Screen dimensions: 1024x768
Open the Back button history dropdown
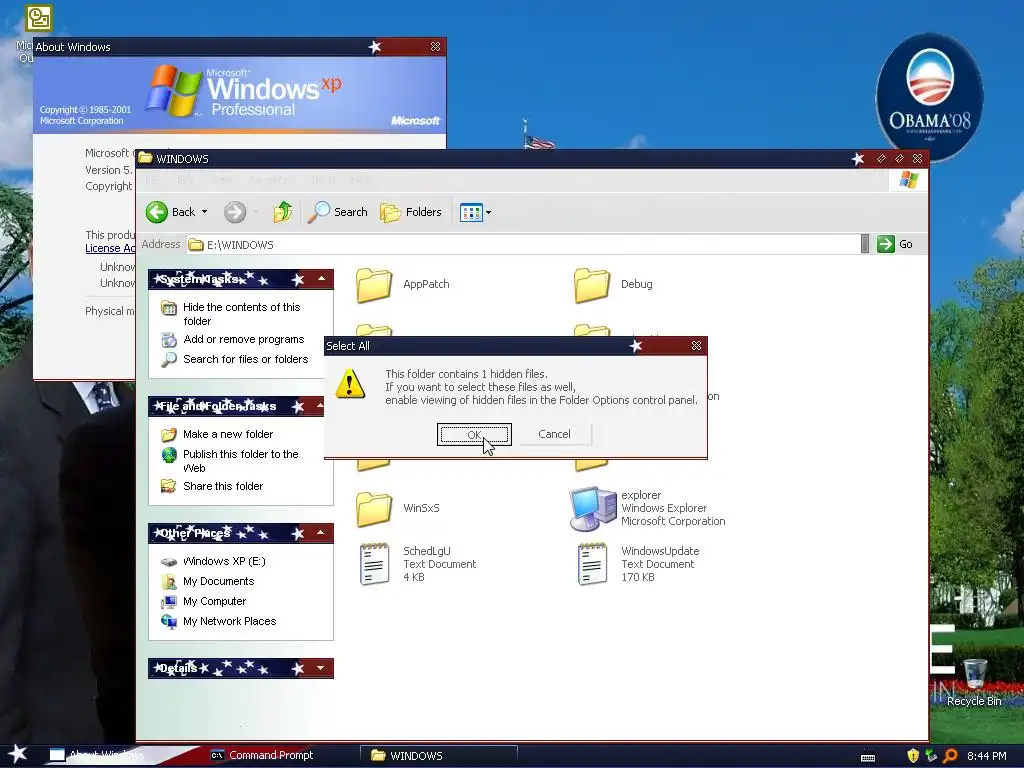click(x=204, y=212)
